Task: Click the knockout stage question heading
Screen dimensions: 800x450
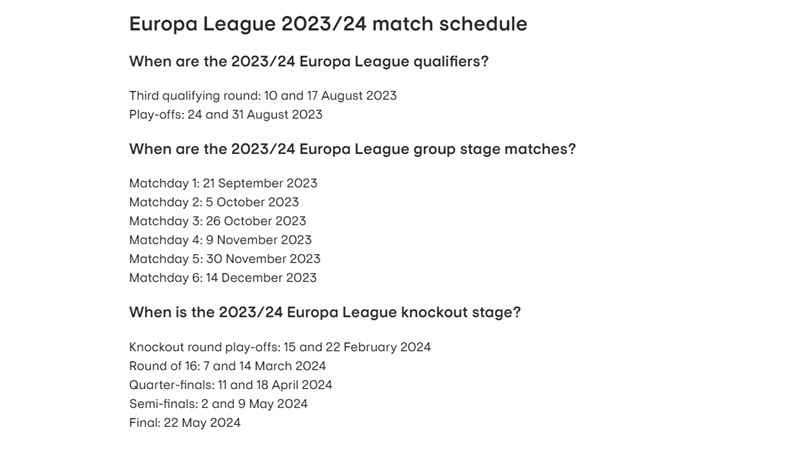Action: point(324,312)
